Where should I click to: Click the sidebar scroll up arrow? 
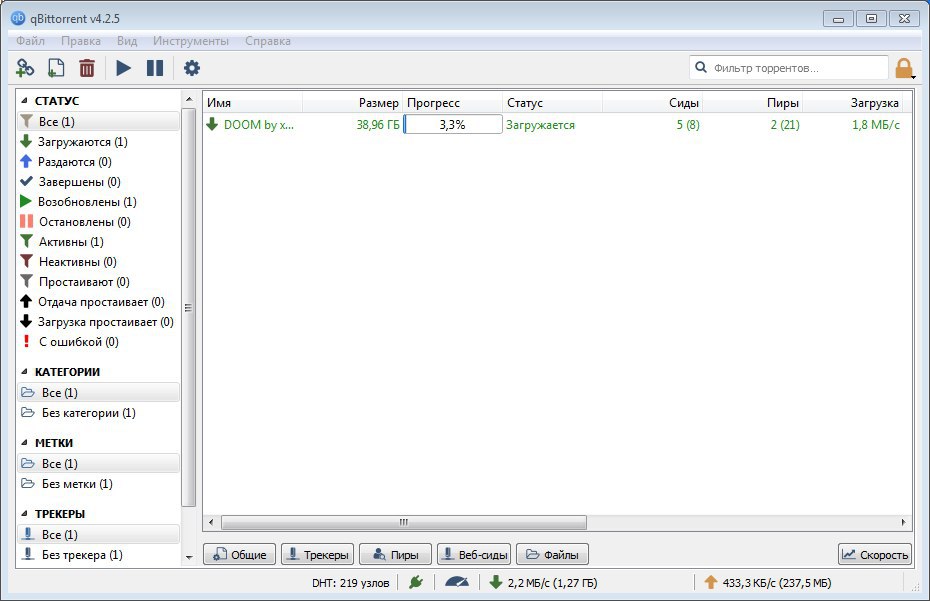point(189,99)
